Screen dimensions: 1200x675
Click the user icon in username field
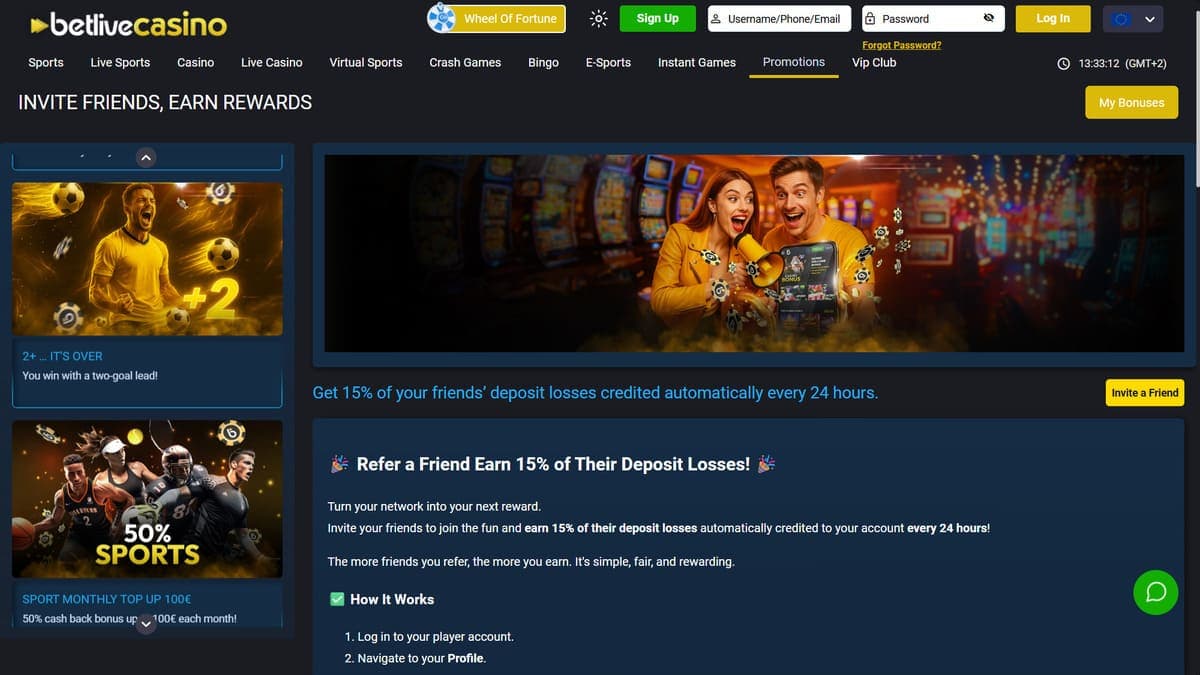(716, 18)
